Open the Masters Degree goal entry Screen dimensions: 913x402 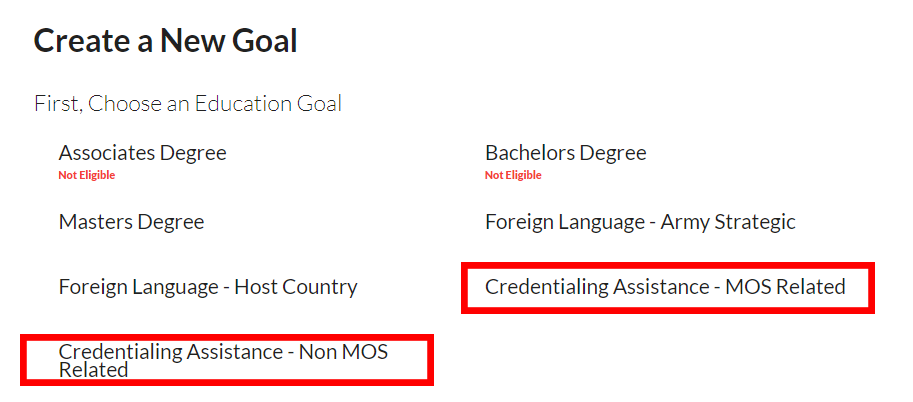131,221
